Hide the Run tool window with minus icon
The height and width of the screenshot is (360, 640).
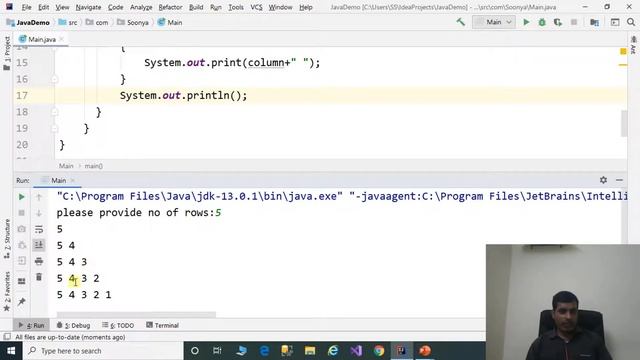(x=619, y=180)
